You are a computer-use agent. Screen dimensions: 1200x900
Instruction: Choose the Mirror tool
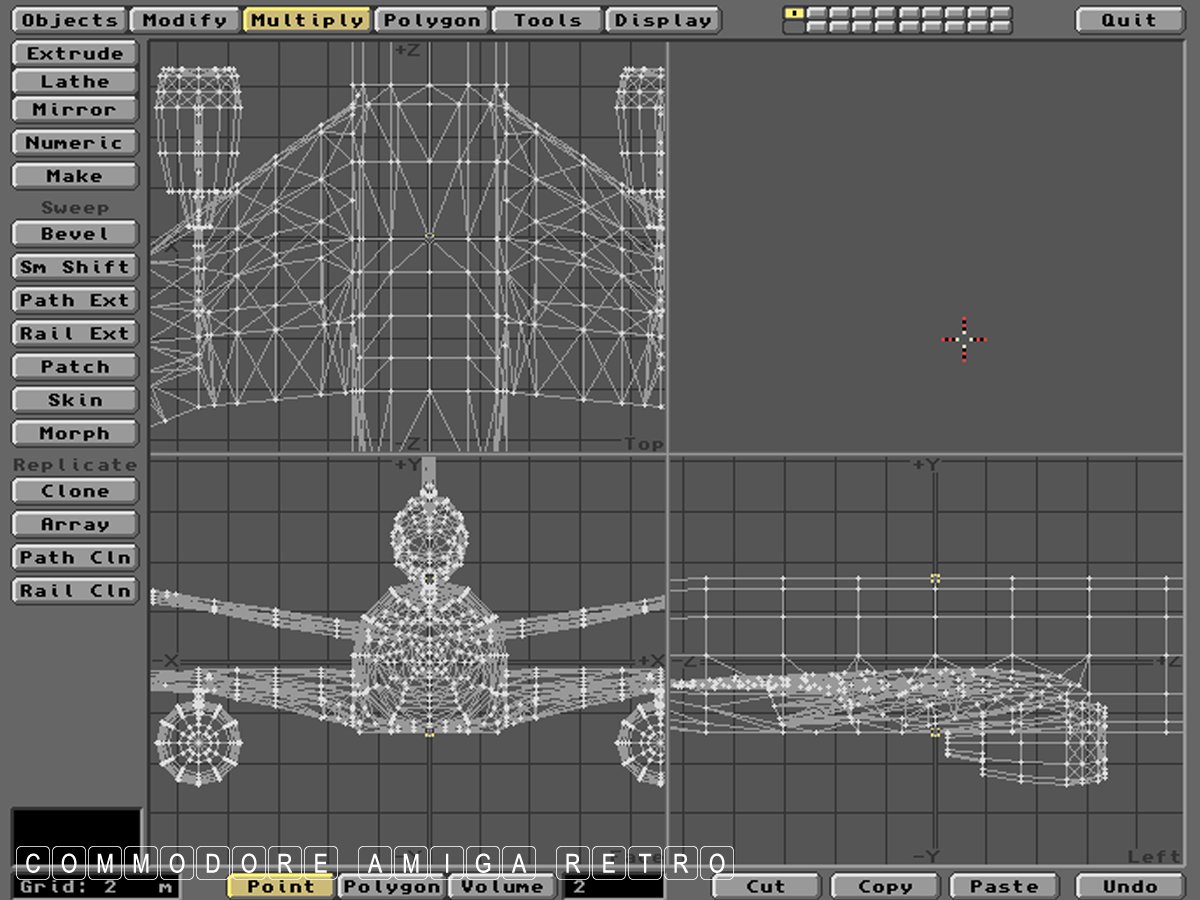[x=75, y=110]
